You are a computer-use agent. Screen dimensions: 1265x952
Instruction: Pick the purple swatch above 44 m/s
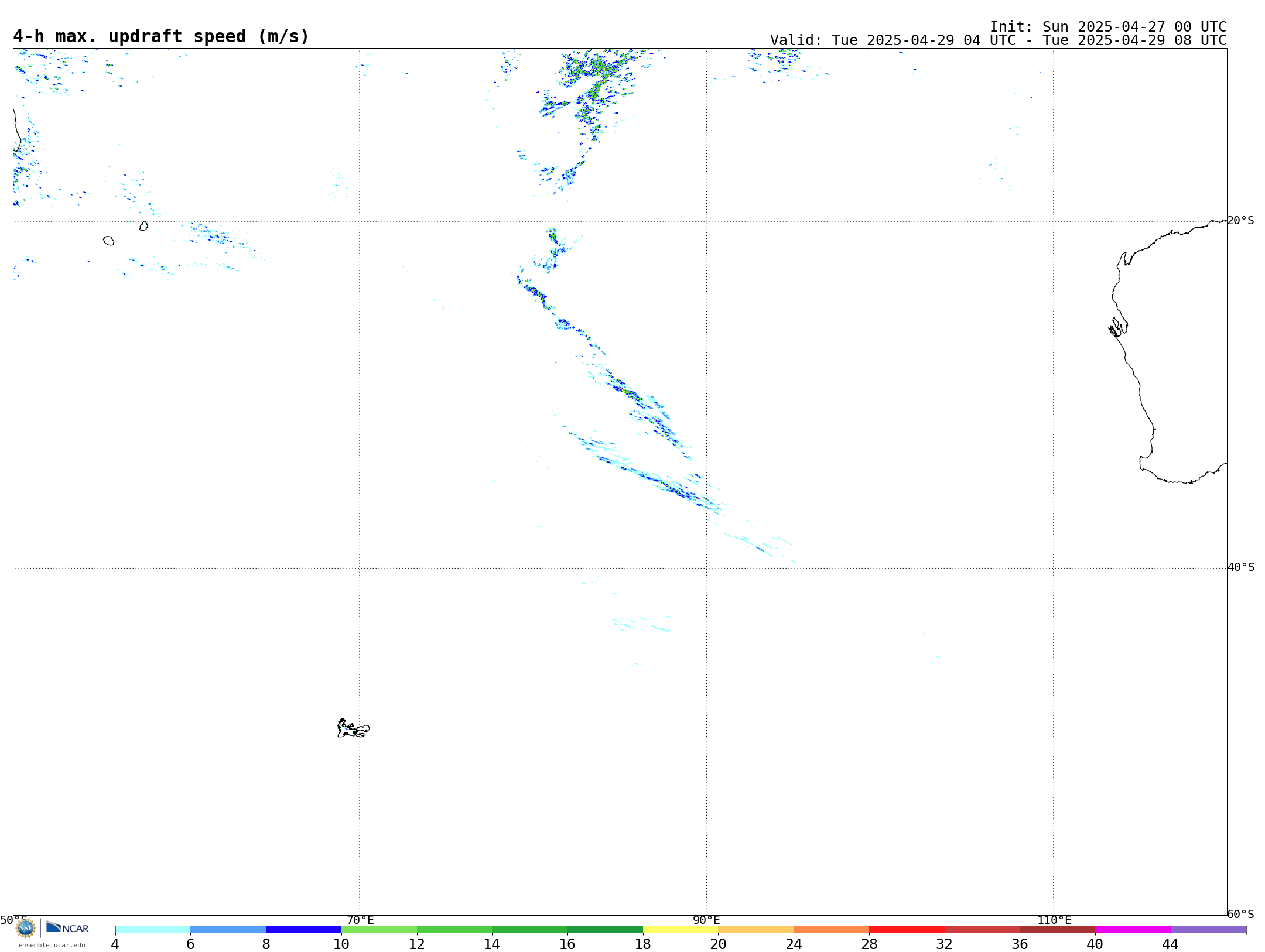click(x=1208, y=930)
